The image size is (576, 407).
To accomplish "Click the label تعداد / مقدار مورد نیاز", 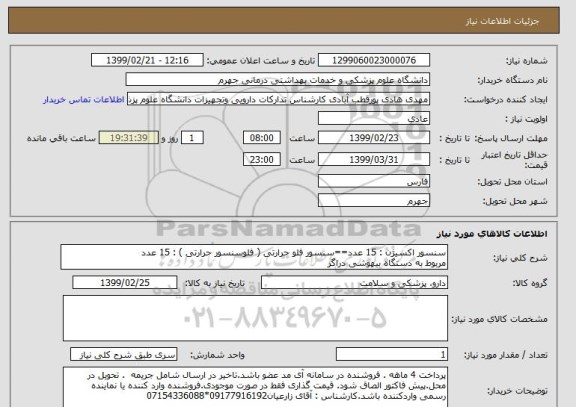I will pos(505,355).
